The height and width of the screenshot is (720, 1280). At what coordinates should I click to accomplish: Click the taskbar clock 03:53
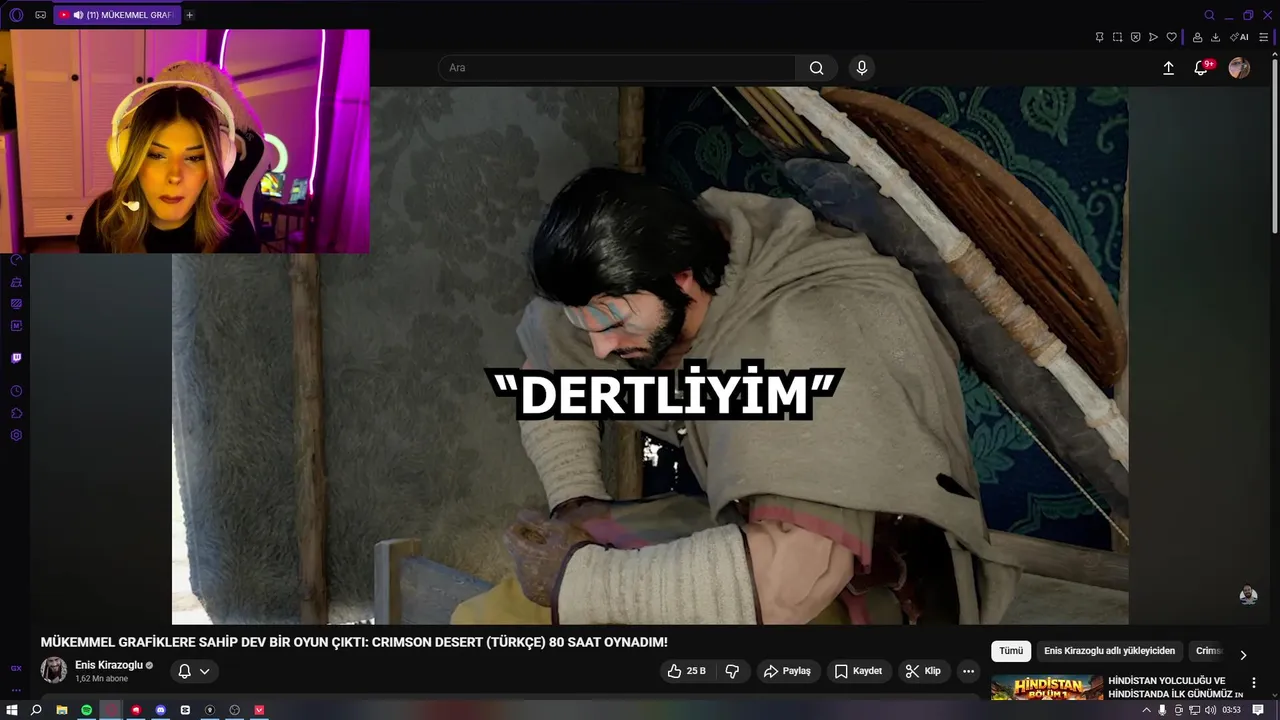pyautogui.click(x=1232, y=710)
